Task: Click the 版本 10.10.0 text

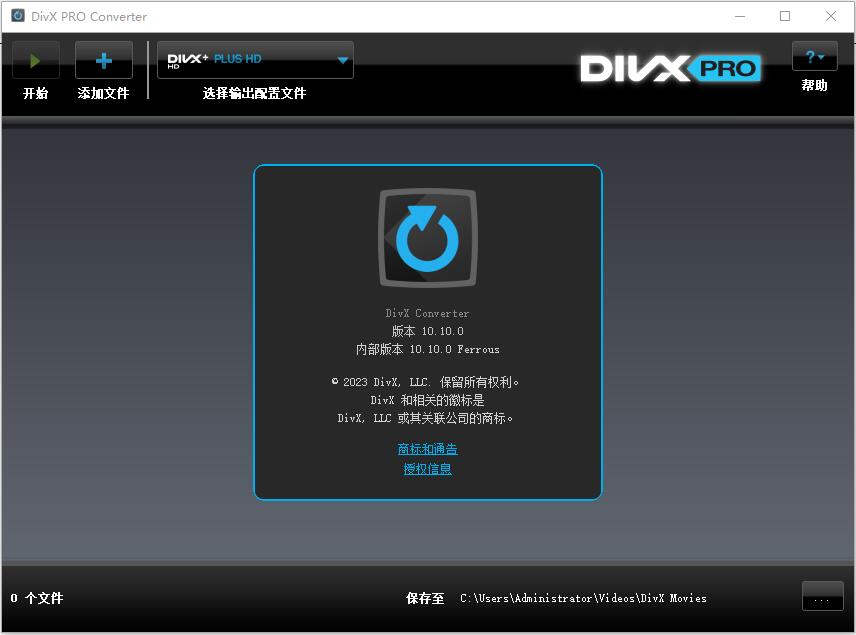Action: (x=427, y=331)
